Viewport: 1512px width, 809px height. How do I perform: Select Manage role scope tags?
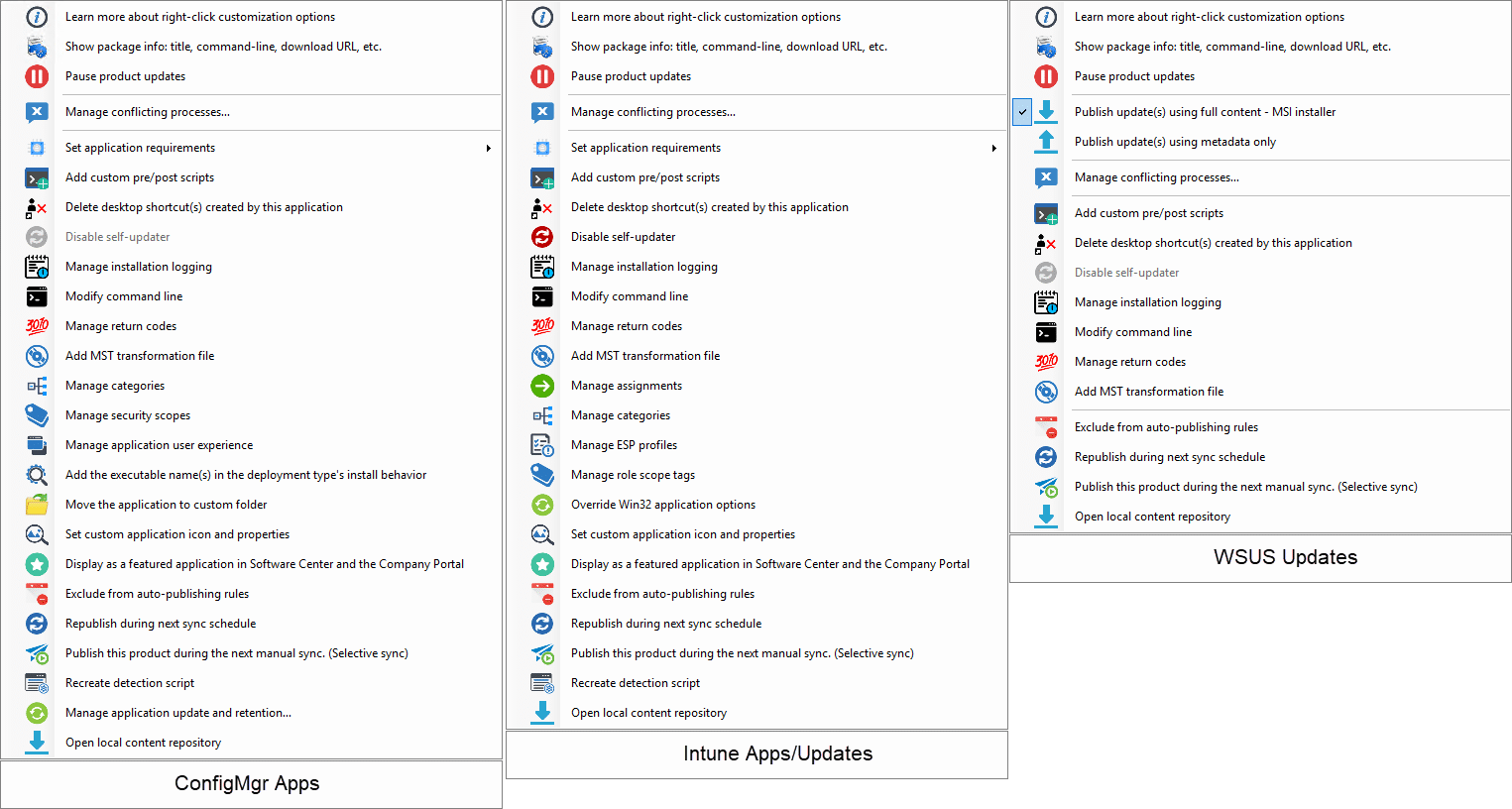(x=633, y=475)
